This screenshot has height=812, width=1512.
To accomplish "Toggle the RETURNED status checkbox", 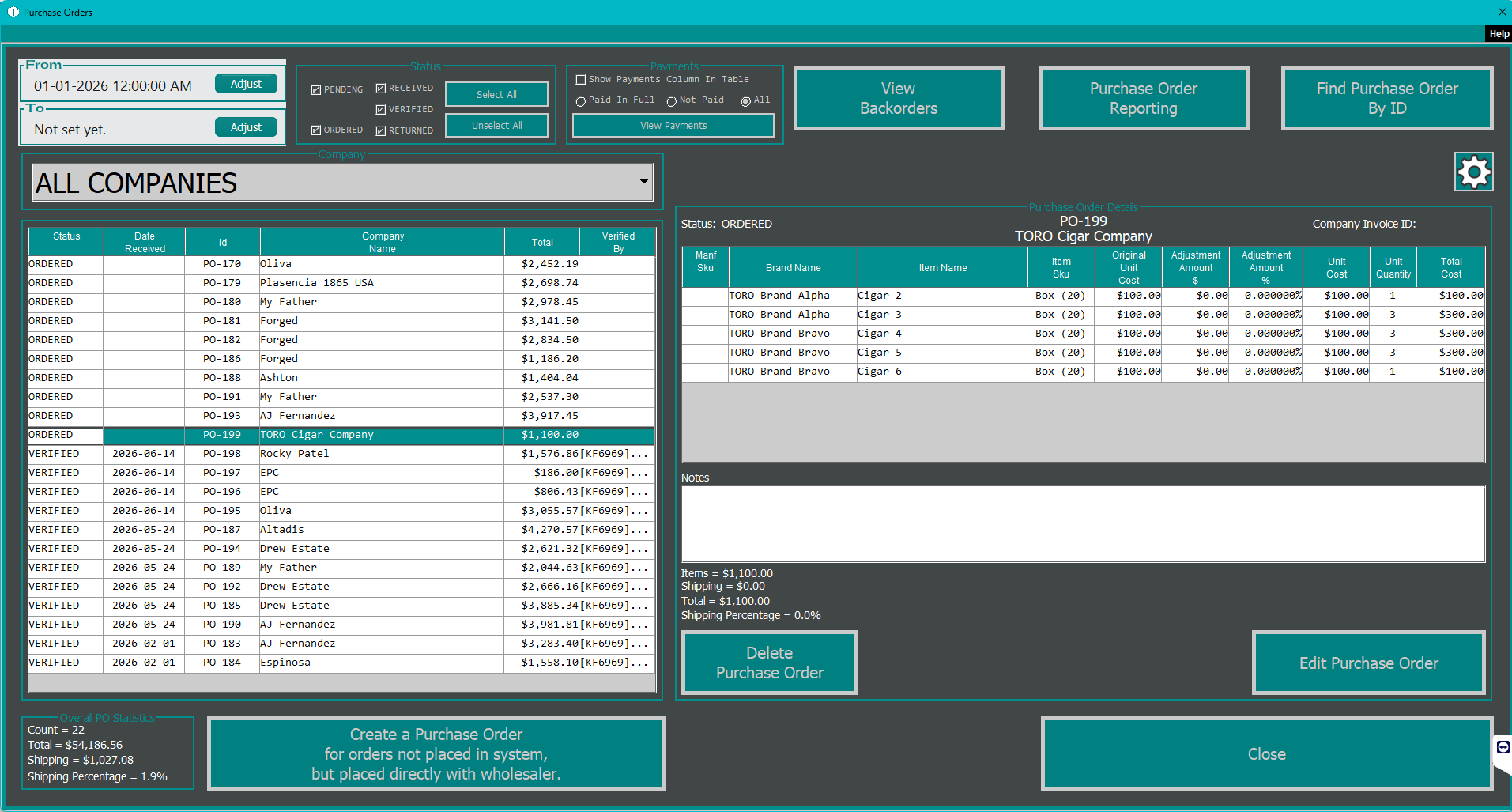I will [381, 131].
